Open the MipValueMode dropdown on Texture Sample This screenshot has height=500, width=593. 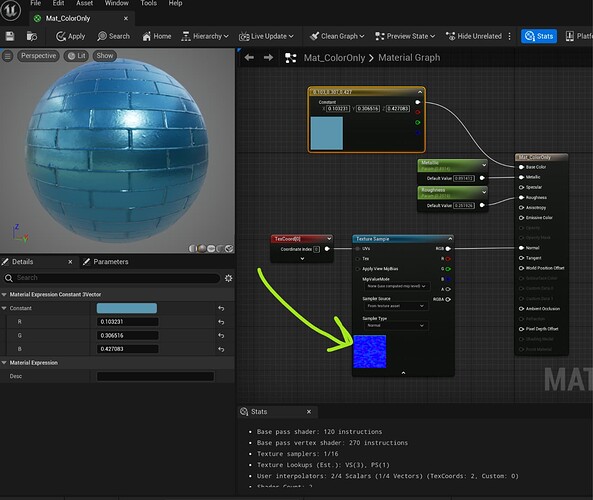(396, 286)
